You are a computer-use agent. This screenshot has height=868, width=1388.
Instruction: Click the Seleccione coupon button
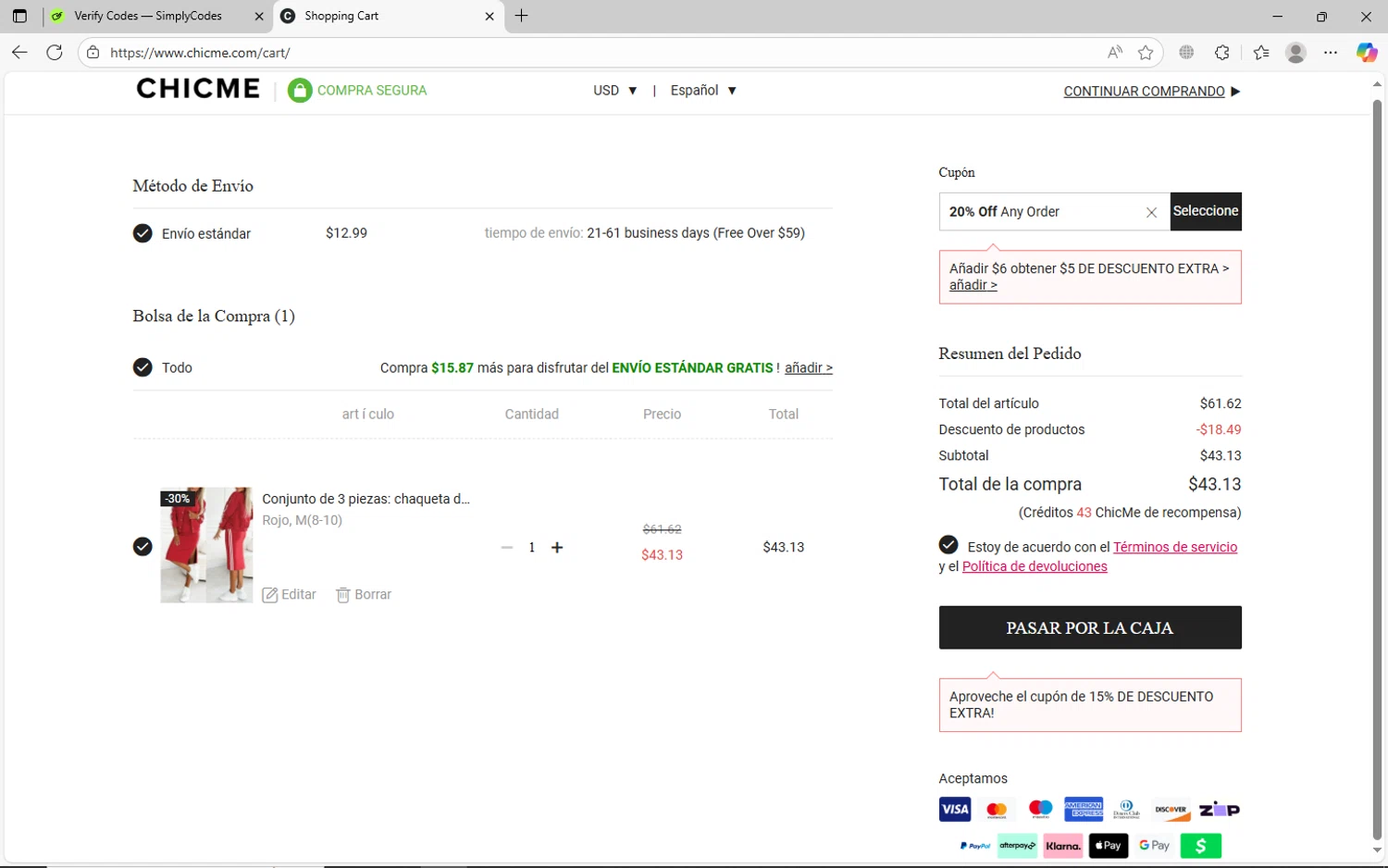[1206, 211]
